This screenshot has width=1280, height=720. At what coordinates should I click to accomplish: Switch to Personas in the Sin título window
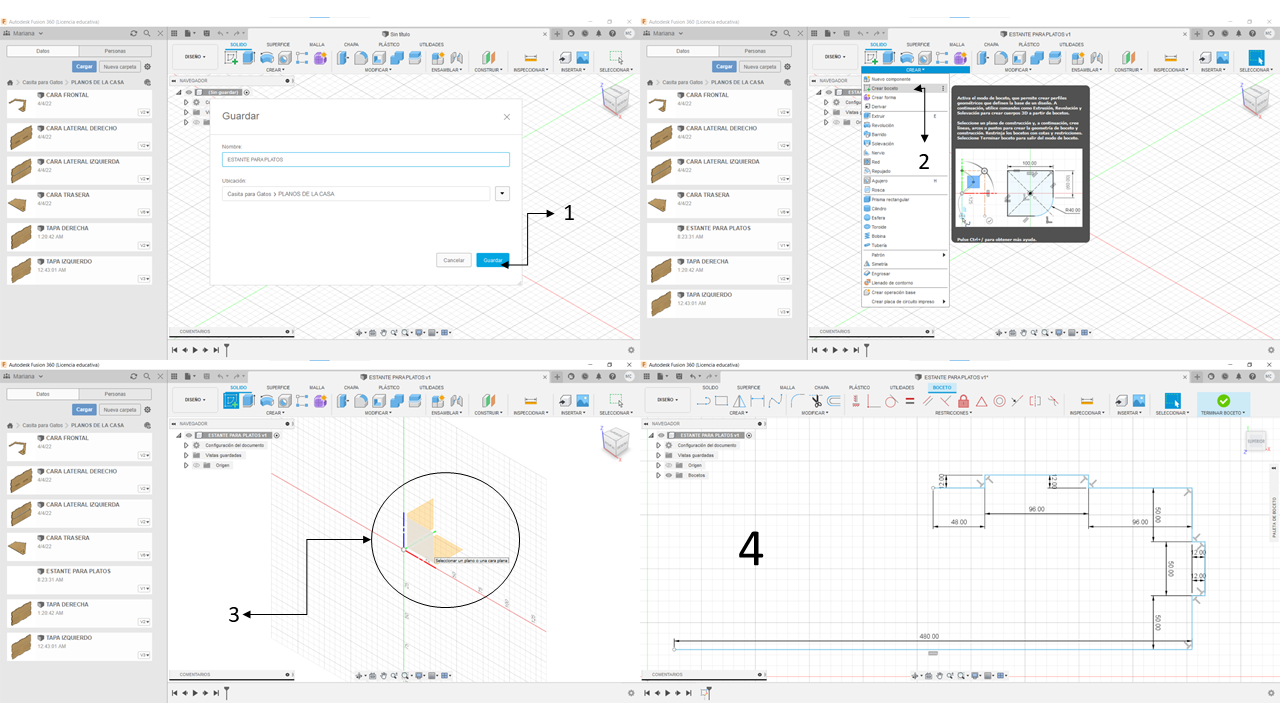115,51
